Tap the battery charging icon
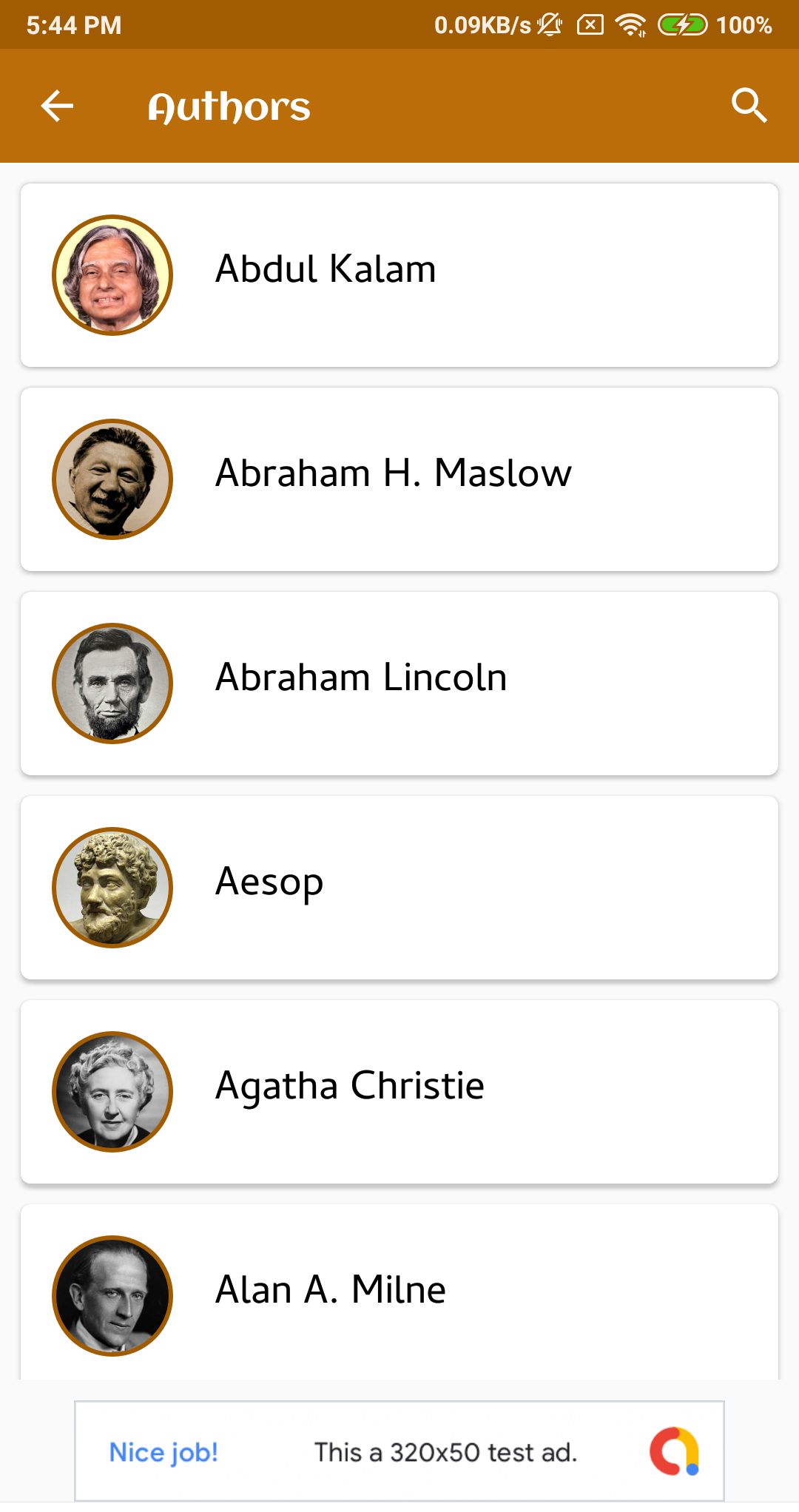 pyautogui.click(x=682, y=25)
